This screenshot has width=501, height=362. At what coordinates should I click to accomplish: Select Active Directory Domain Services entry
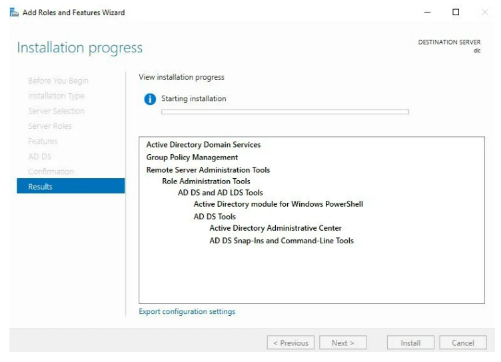(203, 145)
